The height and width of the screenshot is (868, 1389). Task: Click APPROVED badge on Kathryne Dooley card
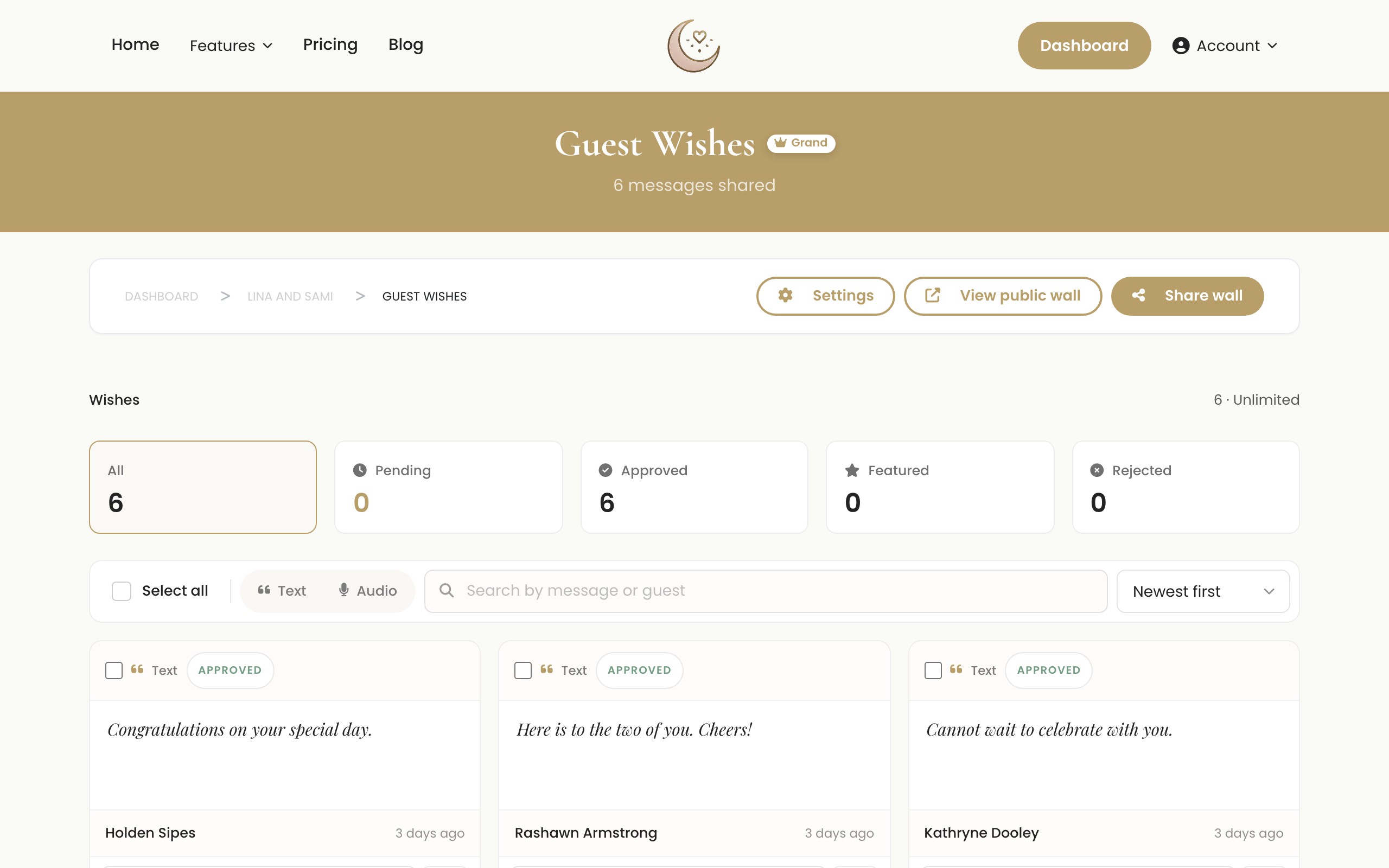pyautogui.click(x=1049, y=670)
